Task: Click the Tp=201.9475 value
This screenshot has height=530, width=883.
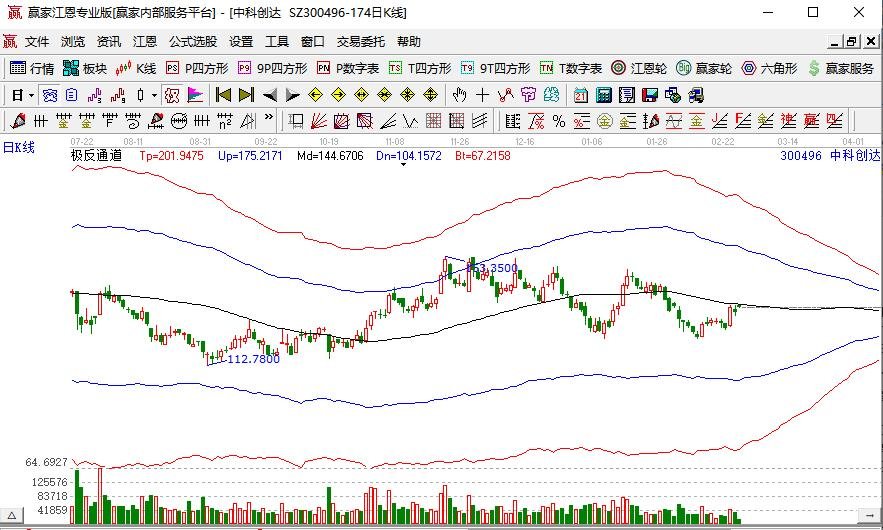Action: tap(172, 155)
